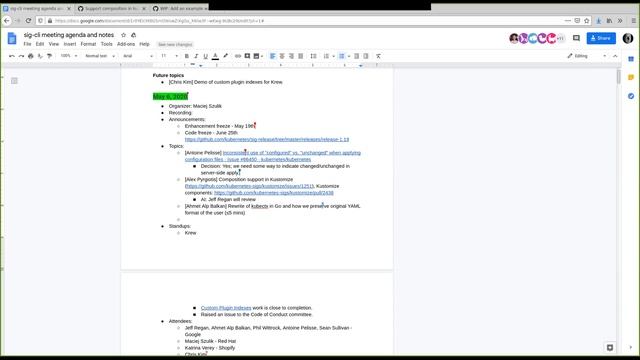The width and height of the screenshot is (640, 360).
Task: Click Decrease indent icon
Action: [x=357, y=56]
